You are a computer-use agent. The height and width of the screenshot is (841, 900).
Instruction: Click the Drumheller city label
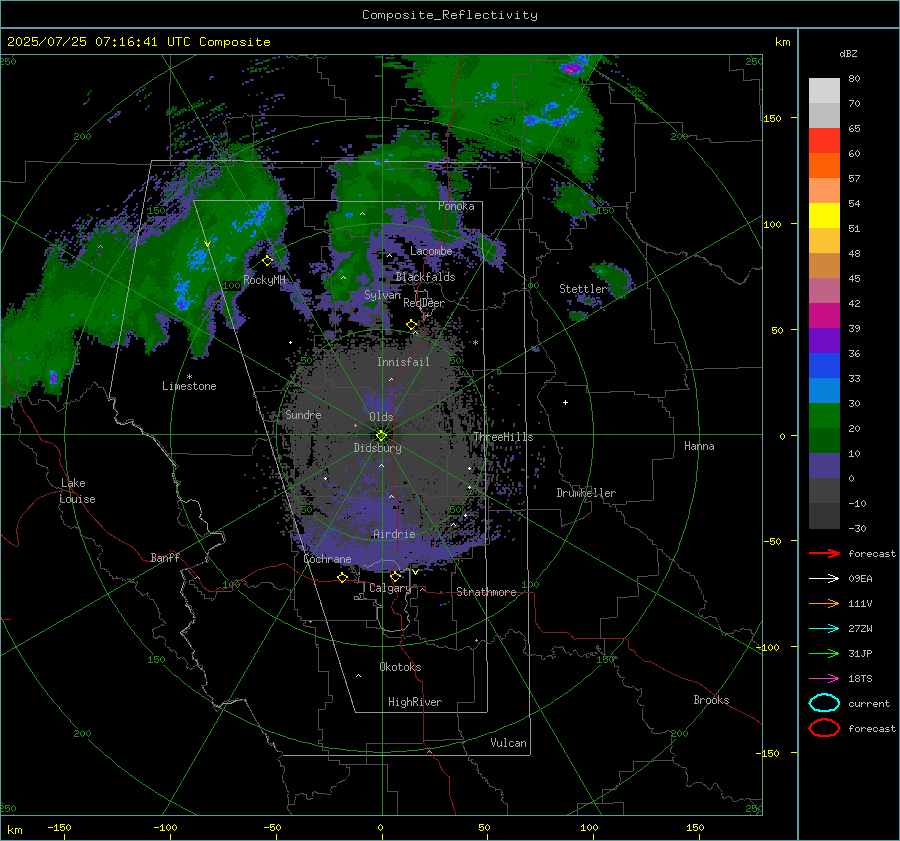[586, 493]
